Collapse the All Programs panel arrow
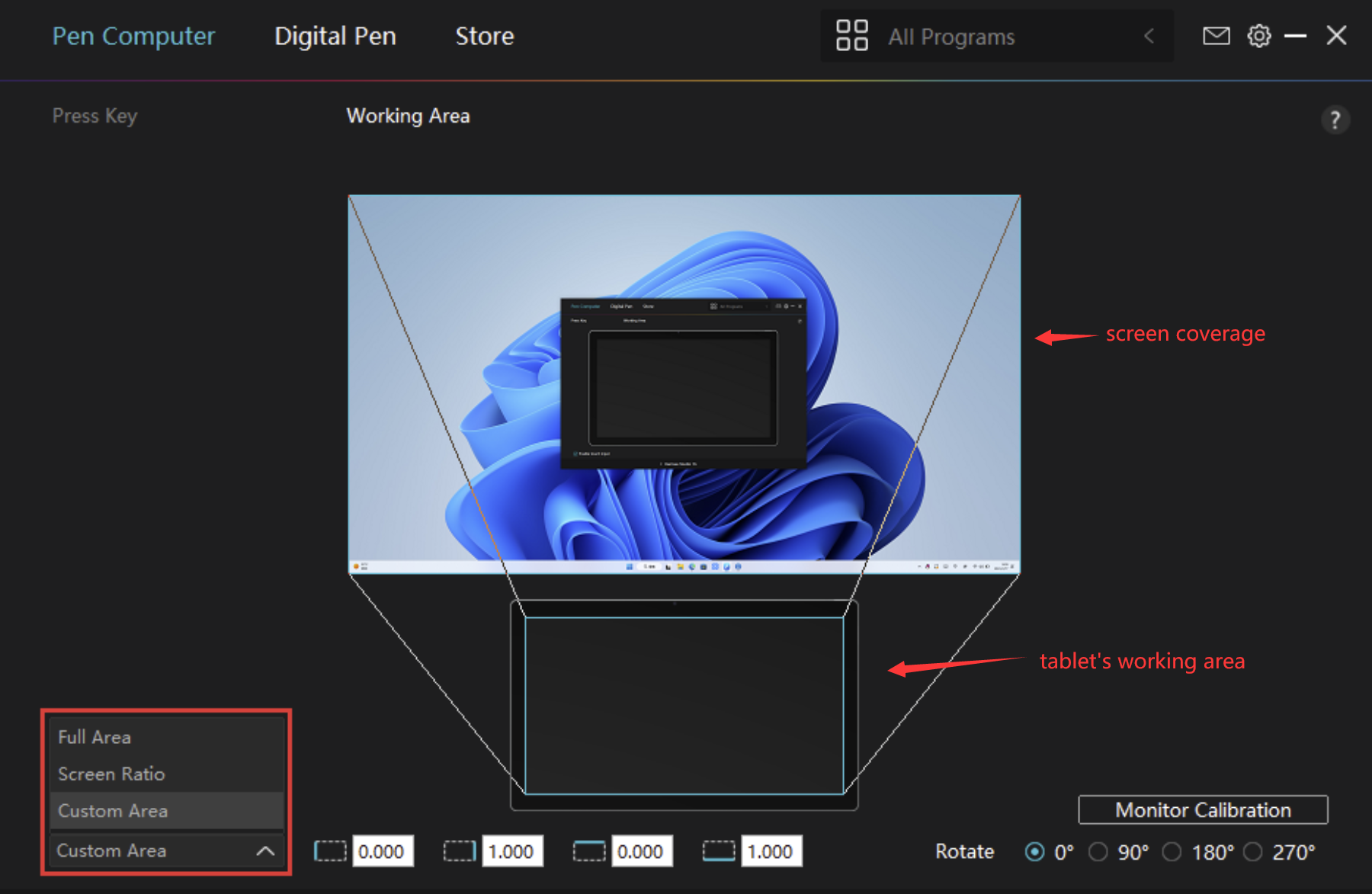1372x894 pixels. pyautogui.click(x=1149, y=36)
